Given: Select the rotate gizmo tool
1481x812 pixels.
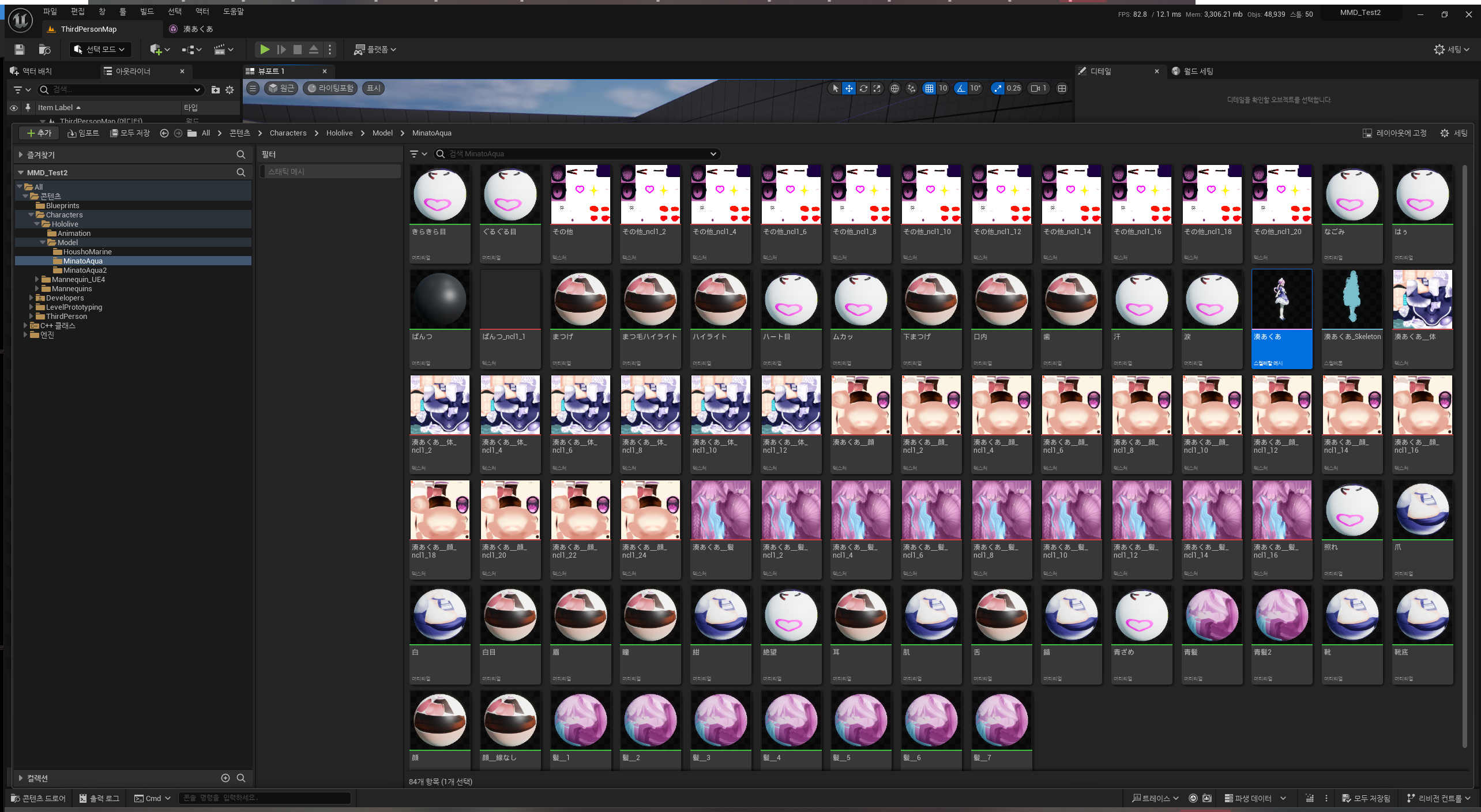Looking at the screenshot, I should point(863,88).
